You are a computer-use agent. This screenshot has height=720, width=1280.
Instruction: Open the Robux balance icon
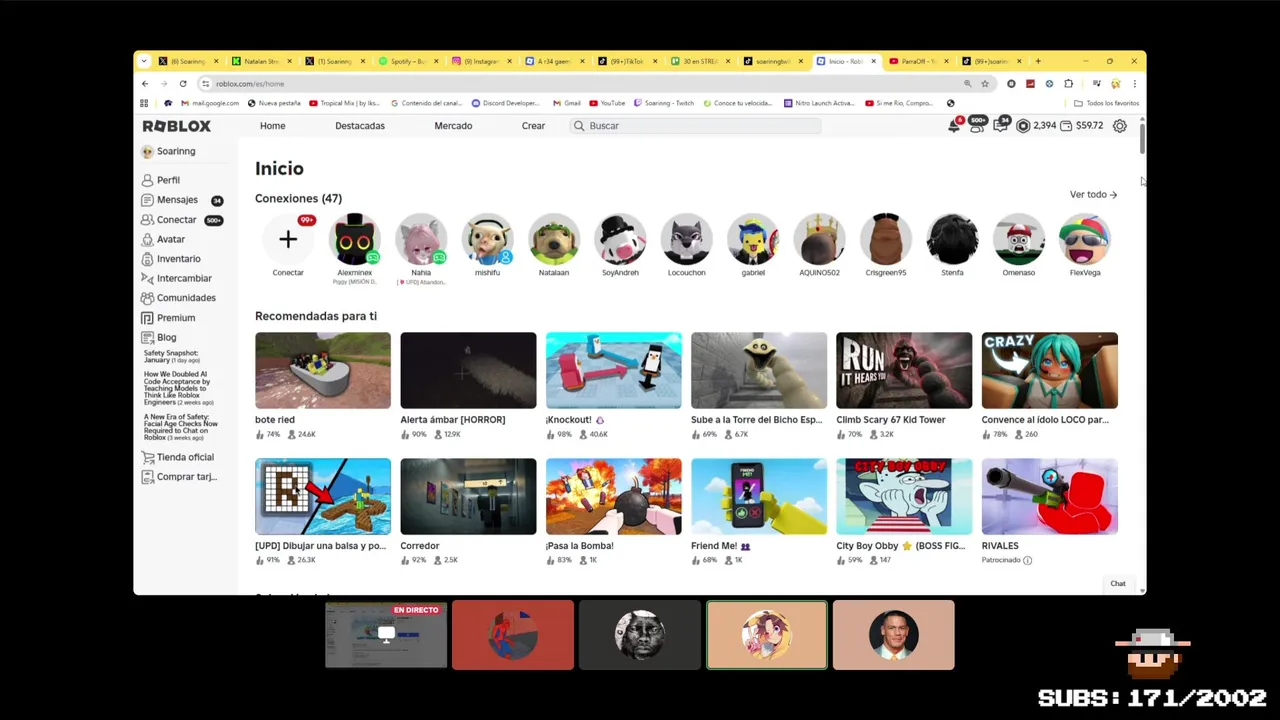(x=1023, y=126)
